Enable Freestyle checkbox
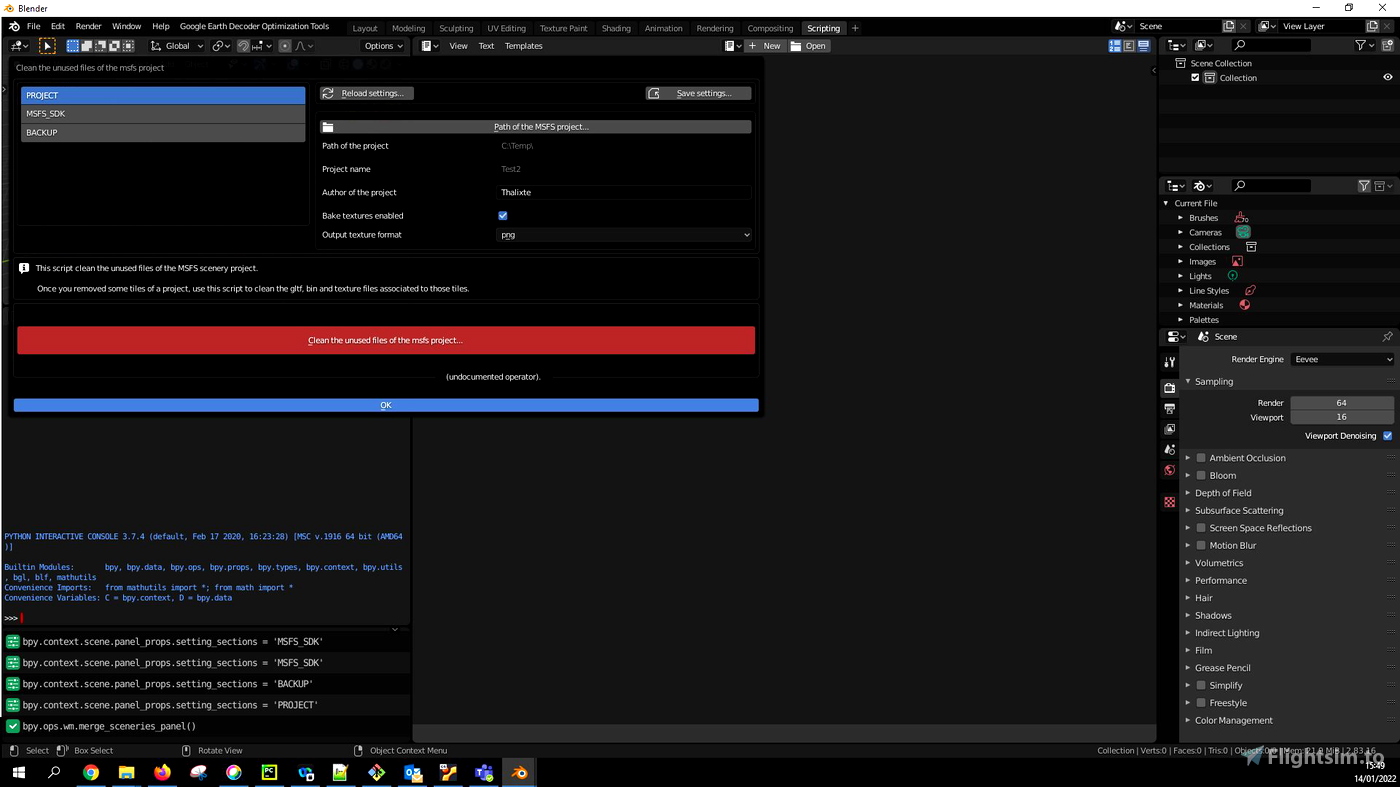 pyautogui.click(x=1201, y=703)
